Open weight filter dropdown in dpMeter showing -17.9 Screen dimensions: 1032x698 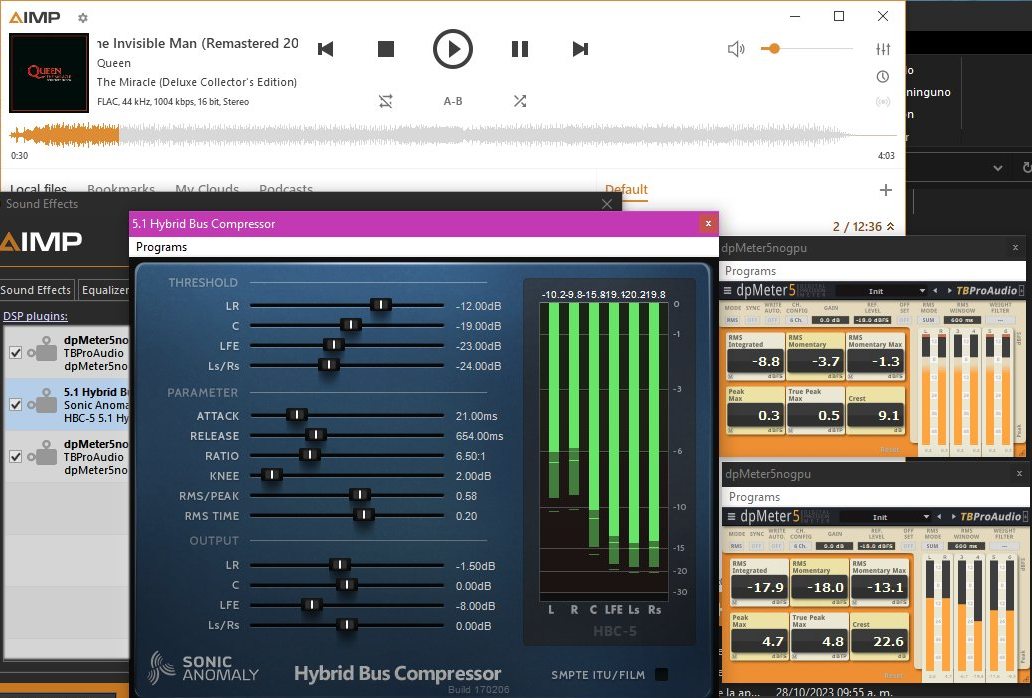(x=1004, y=547)
